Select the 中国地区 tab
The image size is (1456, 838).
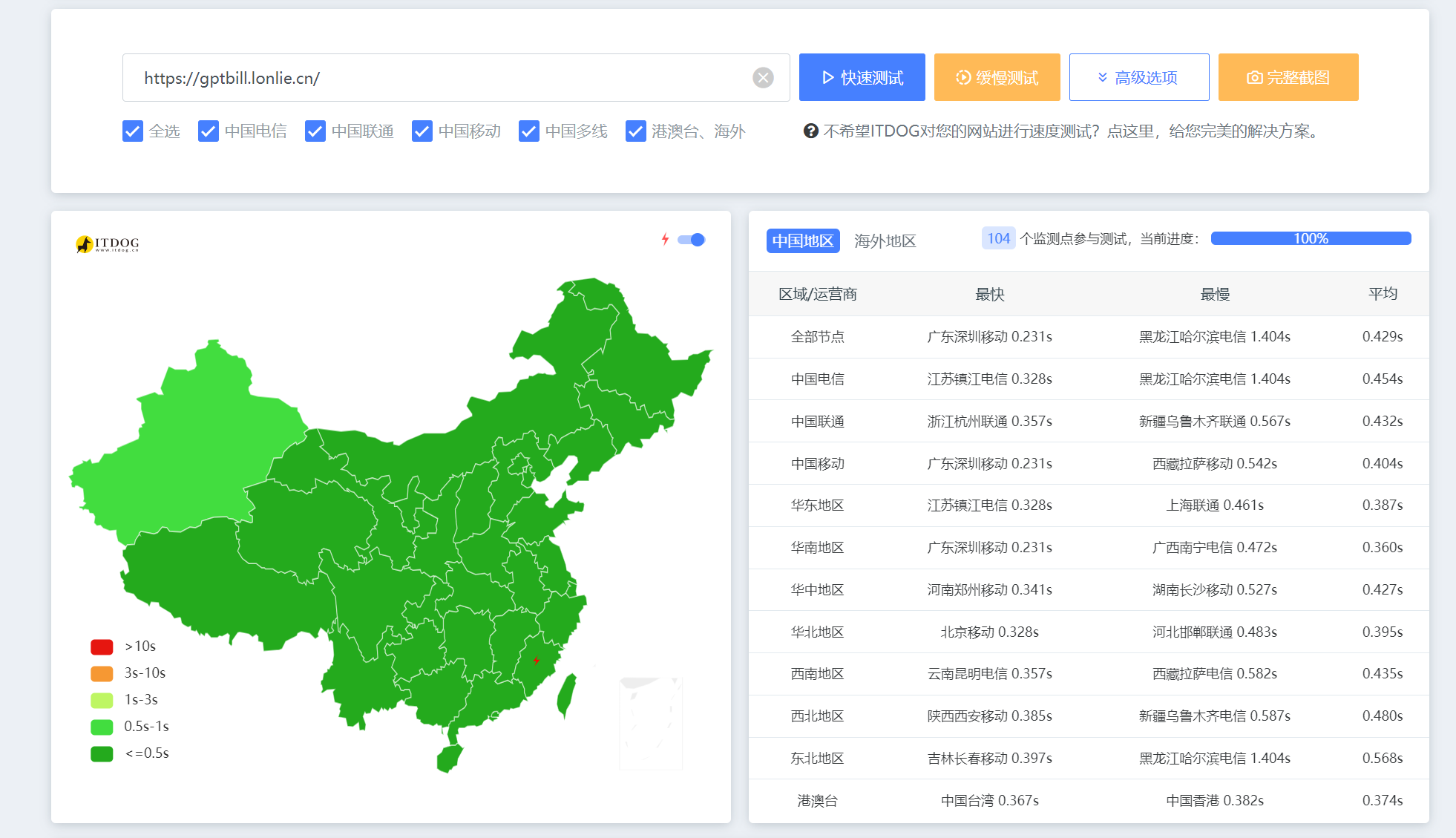(802, 240)
